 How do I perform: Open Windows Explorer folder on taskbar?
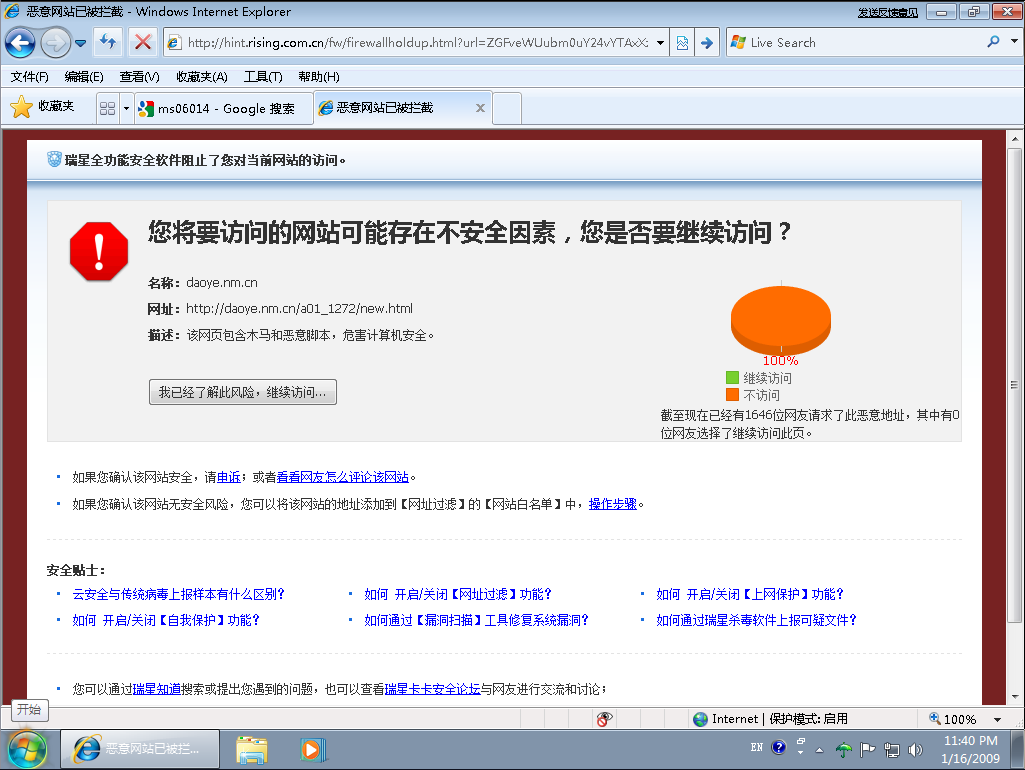(252, 749)
